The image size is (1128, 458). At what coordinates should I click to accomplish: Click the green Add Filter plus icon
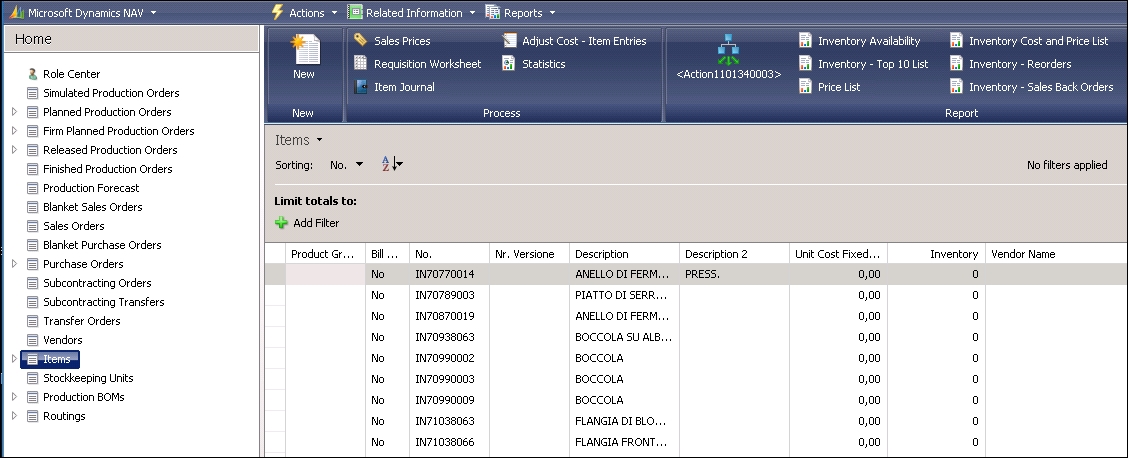[281, 223]
